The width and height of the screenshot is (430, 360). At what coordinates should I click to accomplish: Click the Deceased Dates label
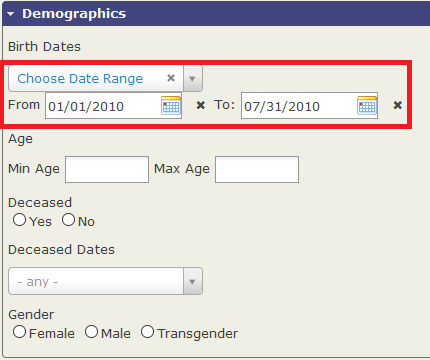pyautogui.click(x=61, y=250)
